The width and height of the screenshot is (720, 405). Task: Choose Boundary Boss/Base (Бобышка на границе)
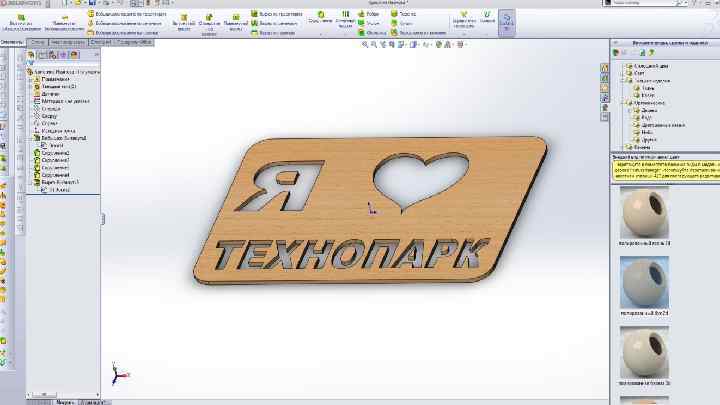click(x=123, y=33)
